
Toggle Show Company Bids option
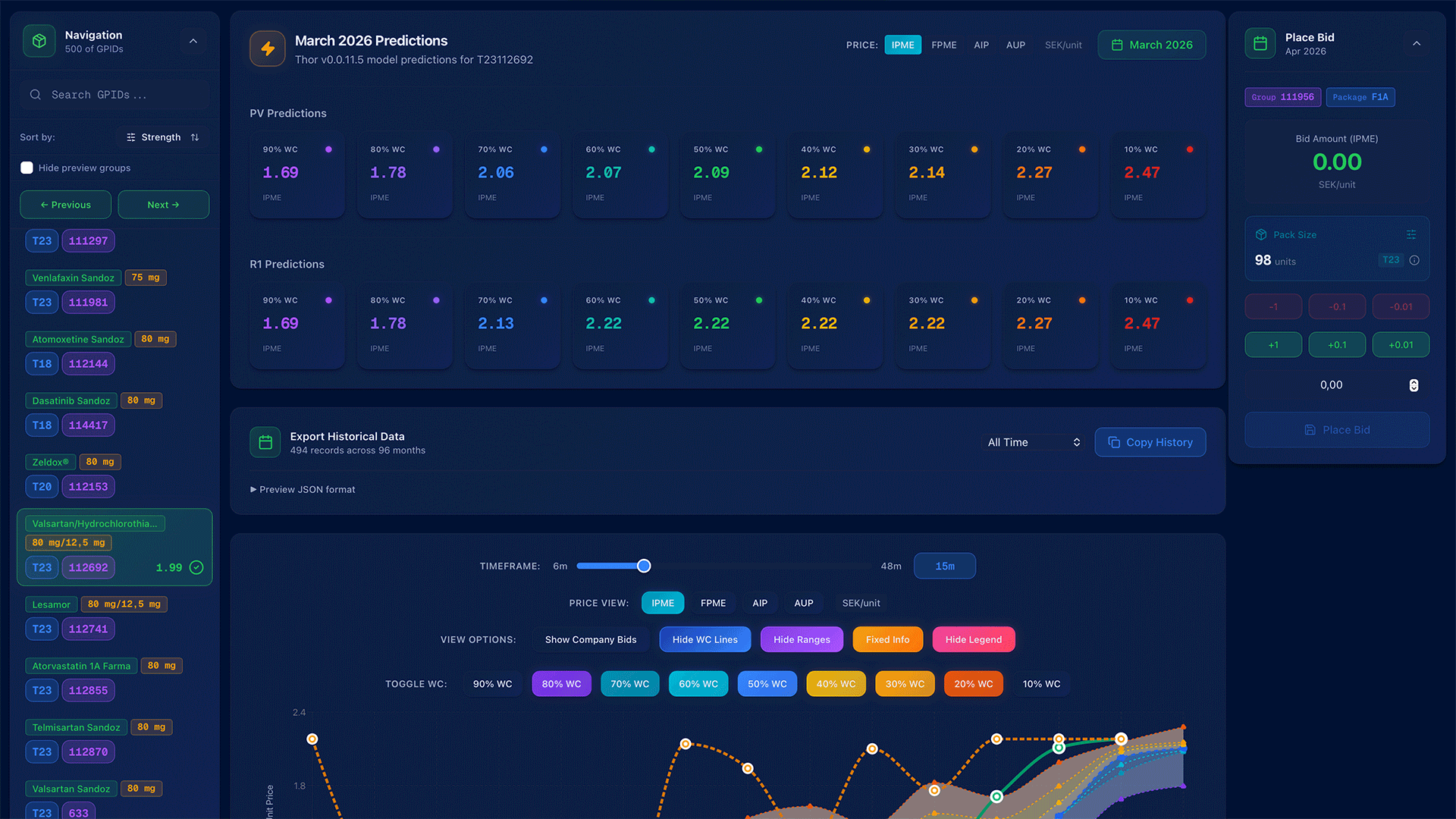pyautogui.click(x=590, y=639)
